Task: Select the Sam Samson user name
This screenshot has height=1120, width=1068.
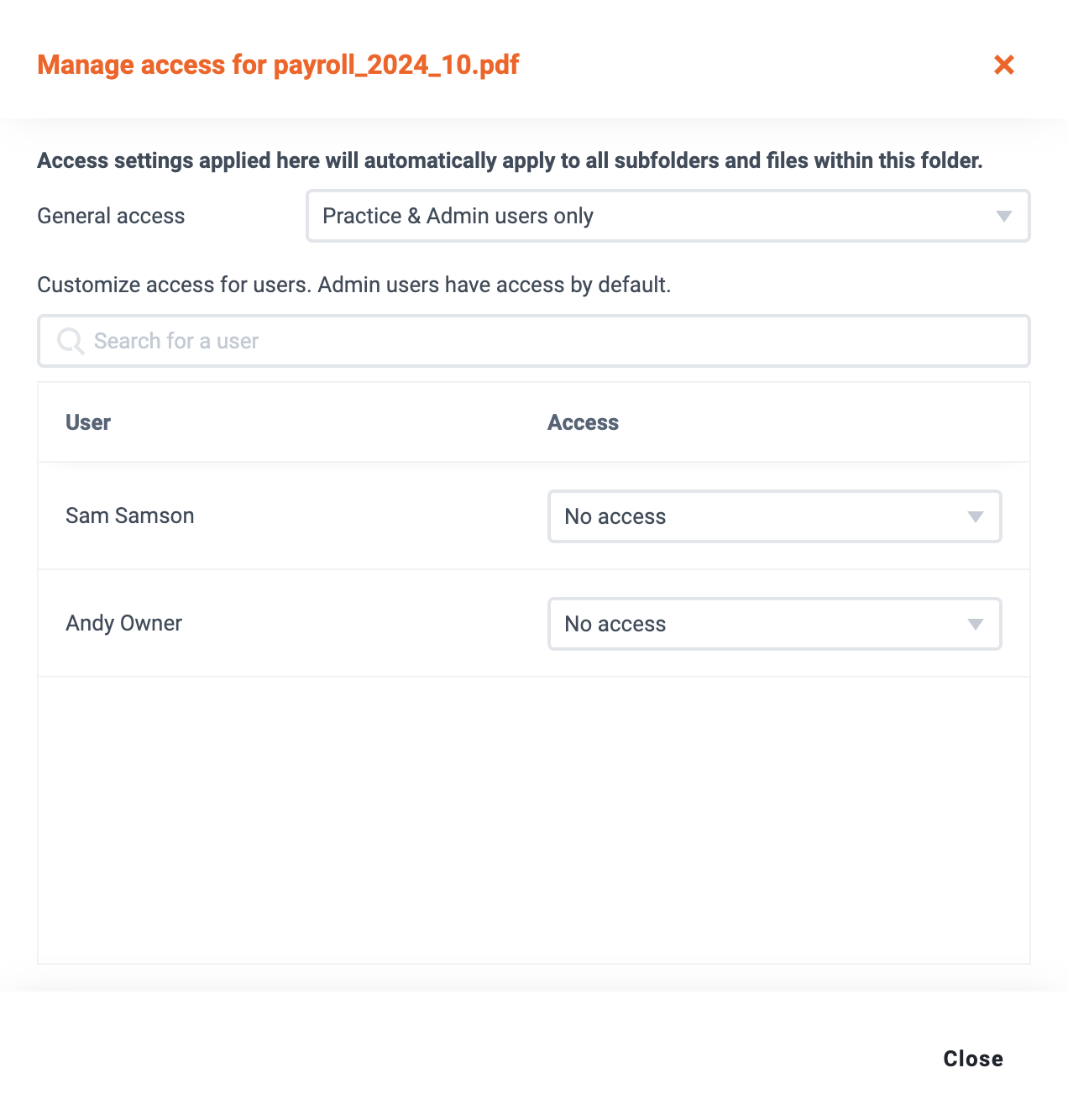Action: point(130,516)
